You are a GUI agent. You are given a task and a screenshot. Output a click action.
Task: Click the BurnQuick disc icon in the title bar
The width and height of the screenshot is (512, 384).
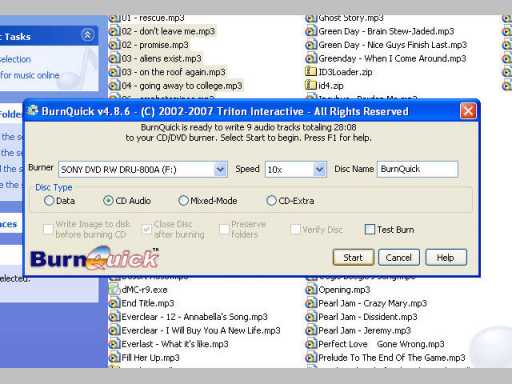(x=33, y=111)
